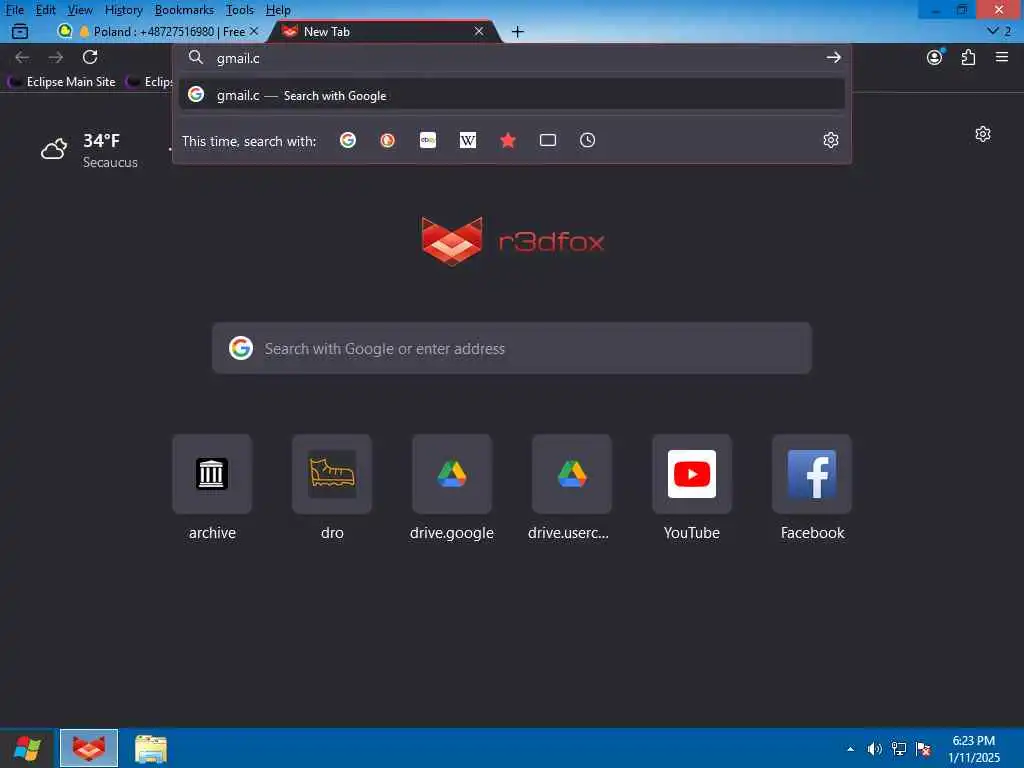Open a new tab with plus button
This screenshot has height=768, width=1024.
tap(517, 31)
